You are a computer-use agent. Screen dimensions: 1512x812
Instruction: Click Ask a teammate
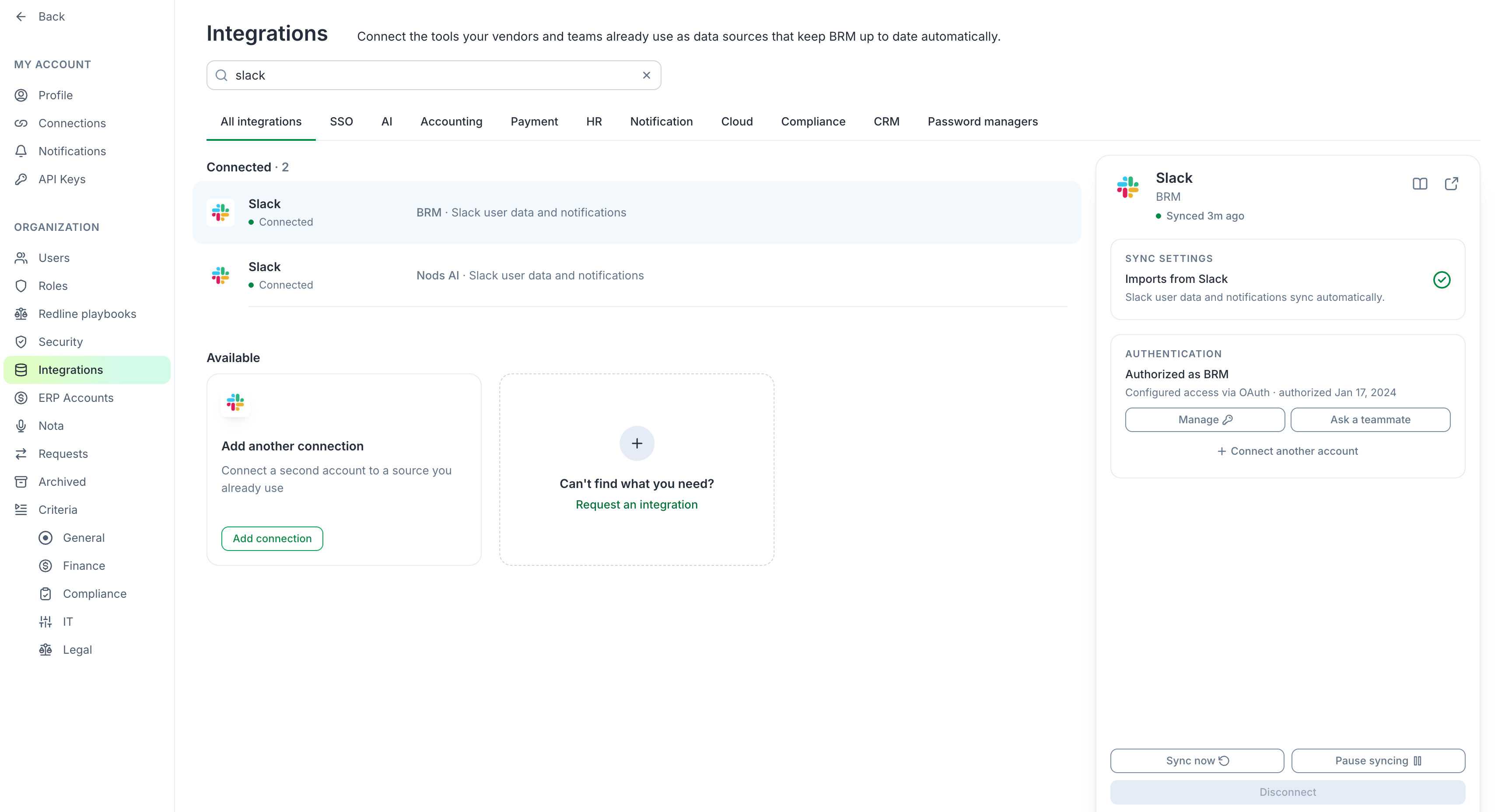pos(1370,419)
